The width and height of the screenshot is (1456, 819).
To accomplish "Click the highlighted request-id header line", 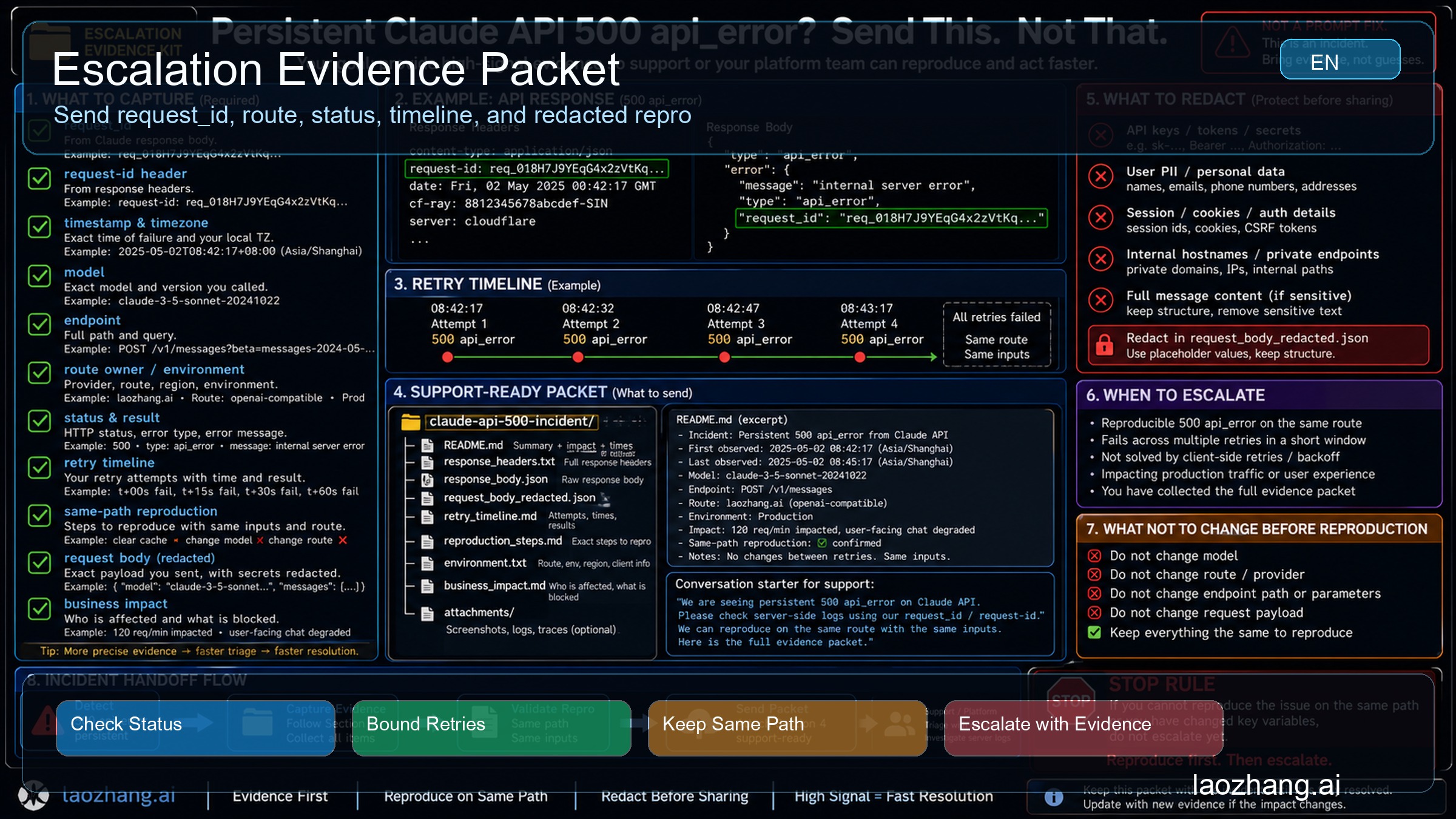I will 537,169.
